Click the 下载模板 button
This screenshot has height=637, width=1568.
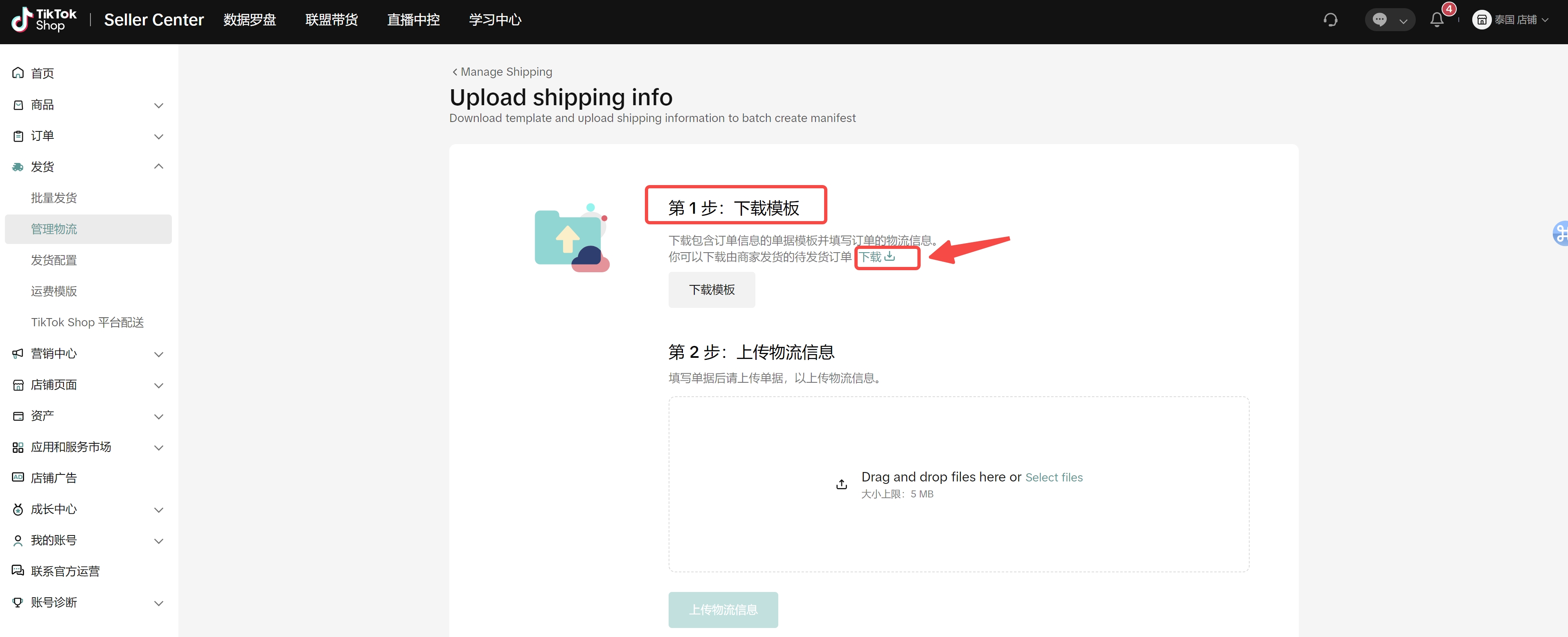[711, 290]
